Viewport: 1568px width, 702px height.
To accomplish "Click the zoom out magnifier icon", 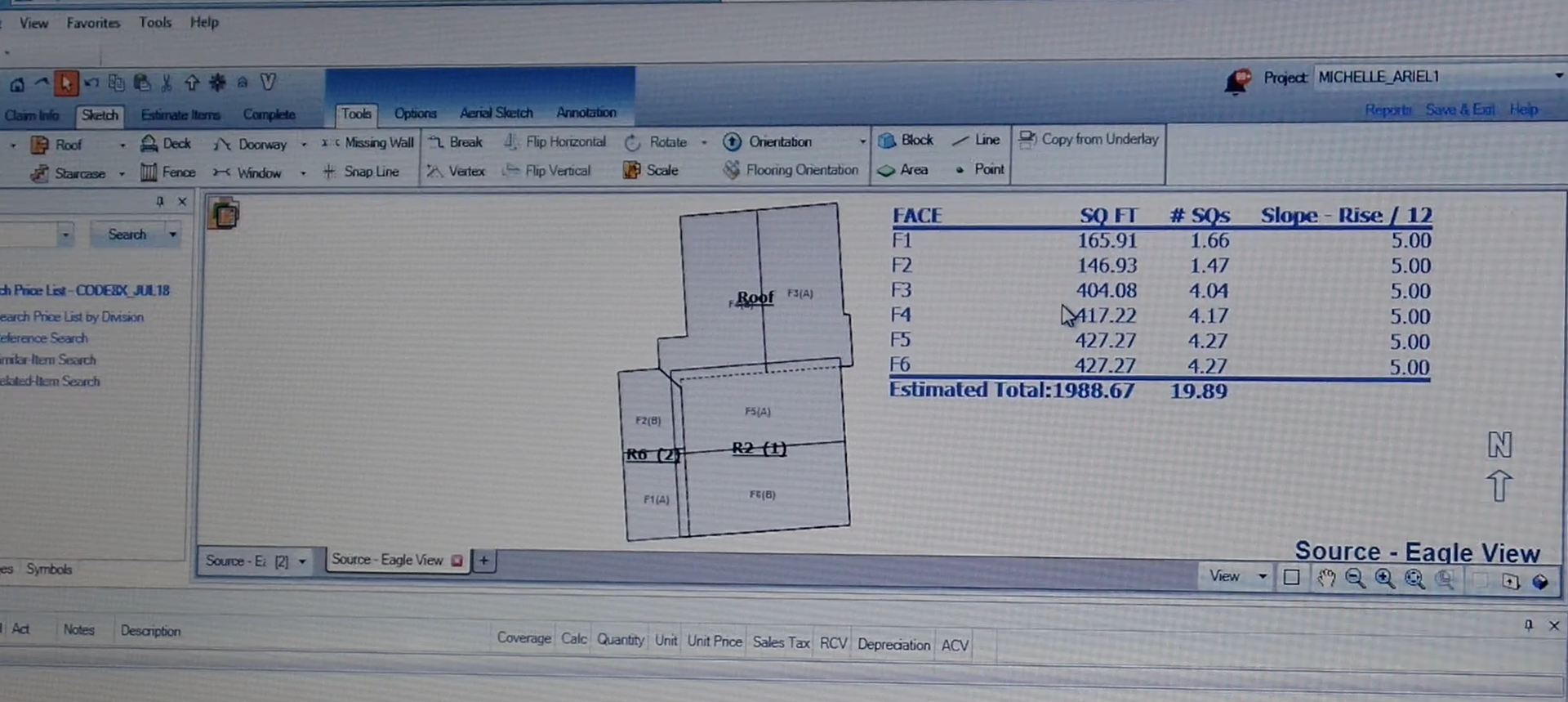I will pyautogui.click(x=1355, y=579).
